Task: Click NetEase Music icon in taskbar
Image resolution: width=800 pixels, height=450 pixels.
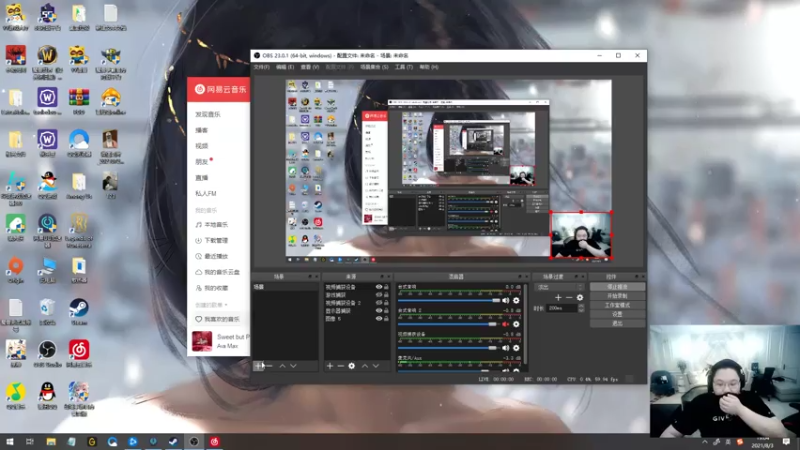Action: tap(214, 442)
